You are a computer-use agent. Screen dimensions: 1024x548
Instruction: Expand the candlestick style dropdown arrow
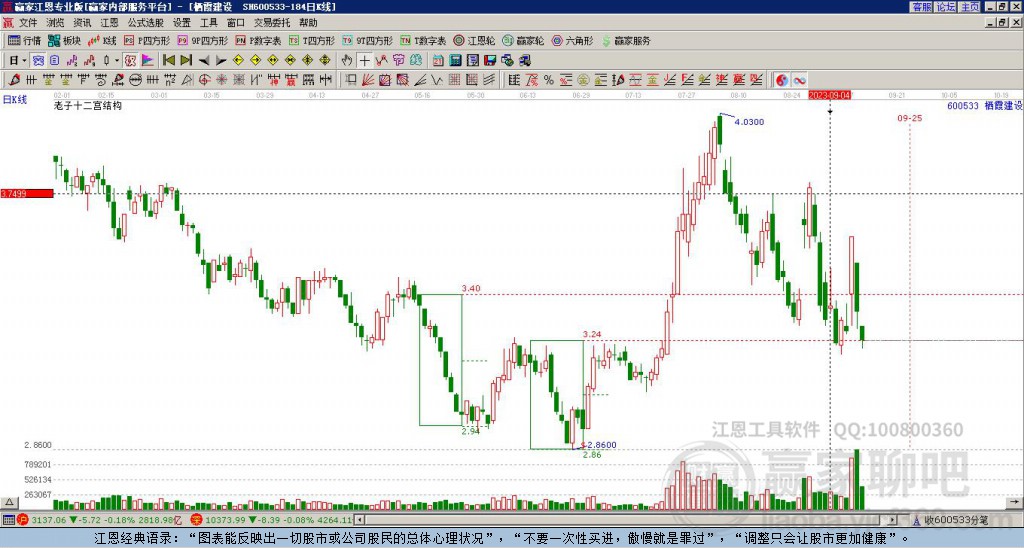(x=116, y=61)
